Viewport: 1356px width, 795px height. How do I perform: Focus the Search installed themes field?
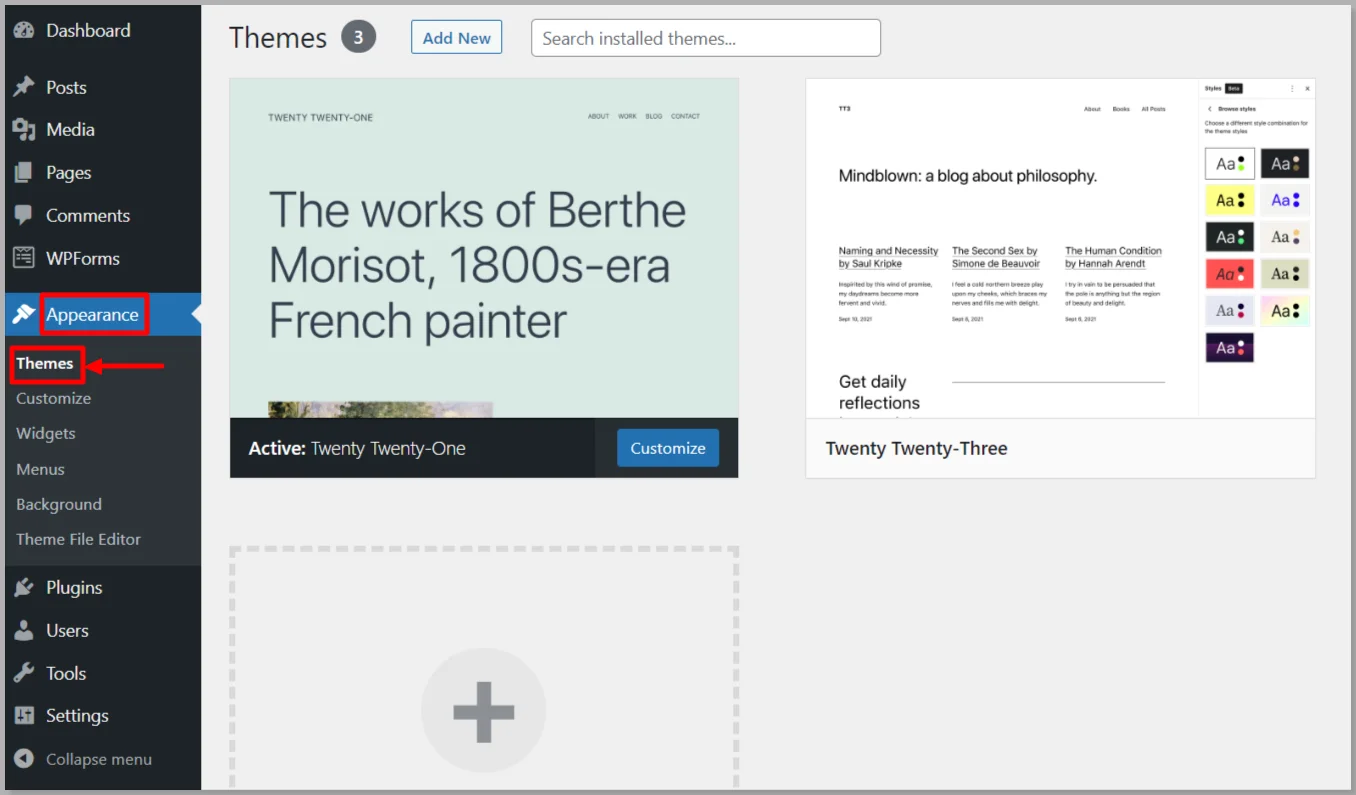point(706,38)
